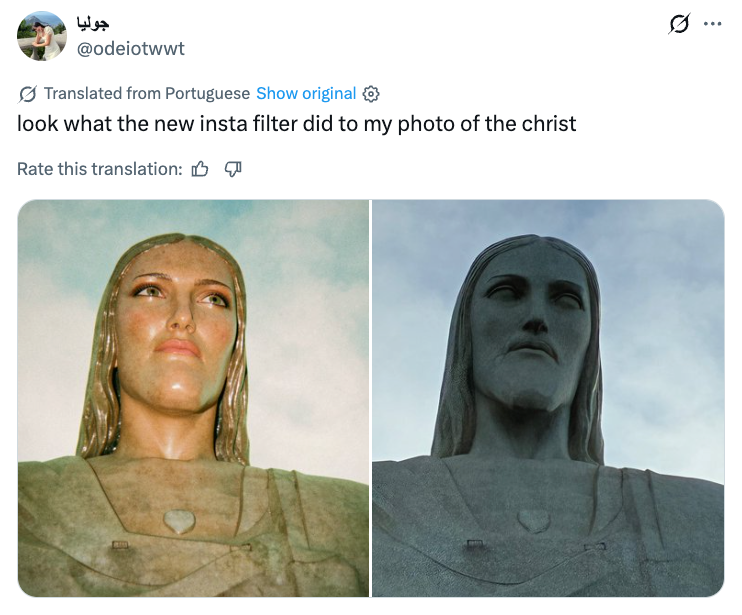
Task: Open translation settings gear icon
Action: pyautogui.click(x=371, y=94)
